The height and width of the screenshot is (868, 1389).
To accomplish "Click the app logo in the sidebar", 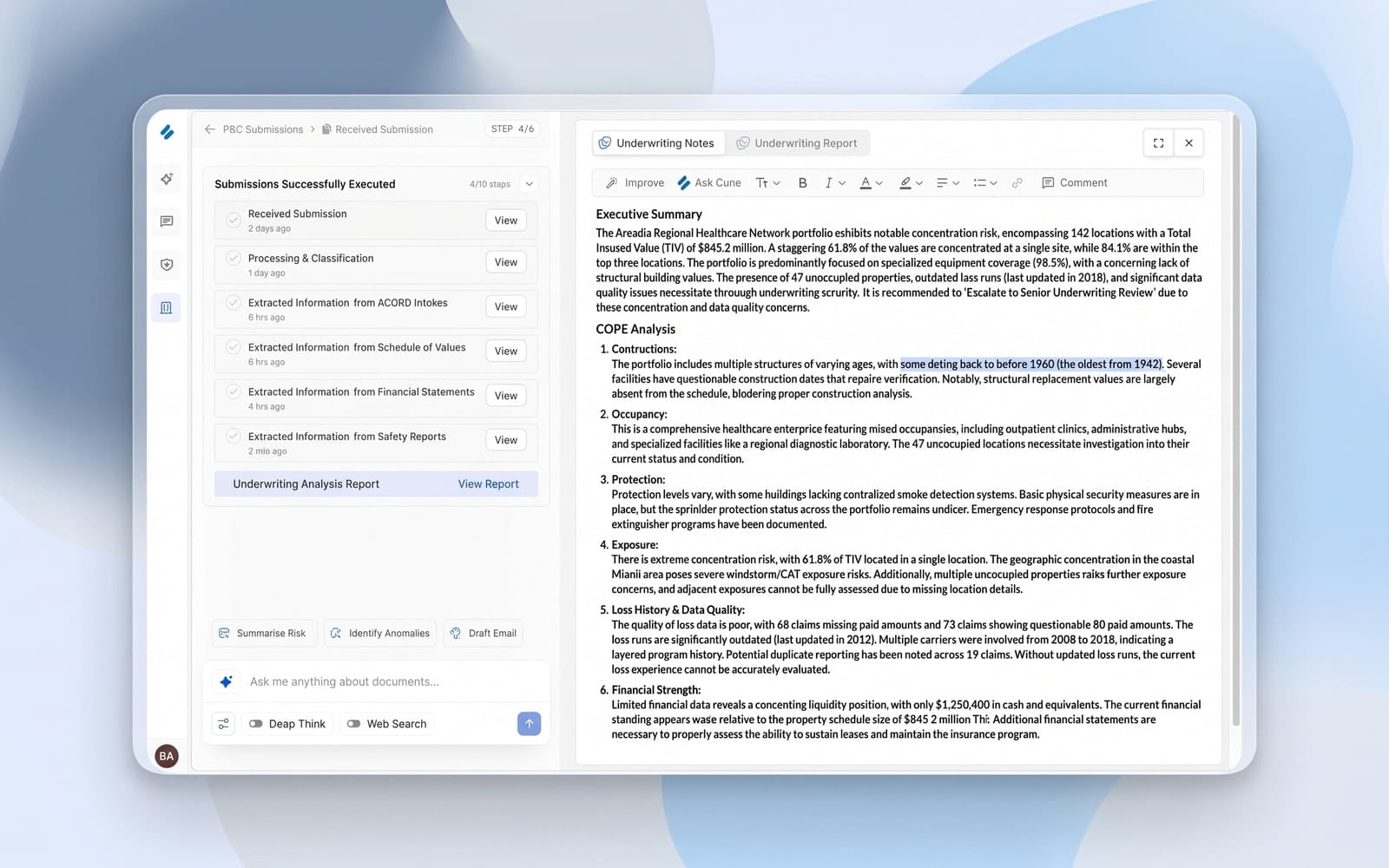I will tap(167, 132).
